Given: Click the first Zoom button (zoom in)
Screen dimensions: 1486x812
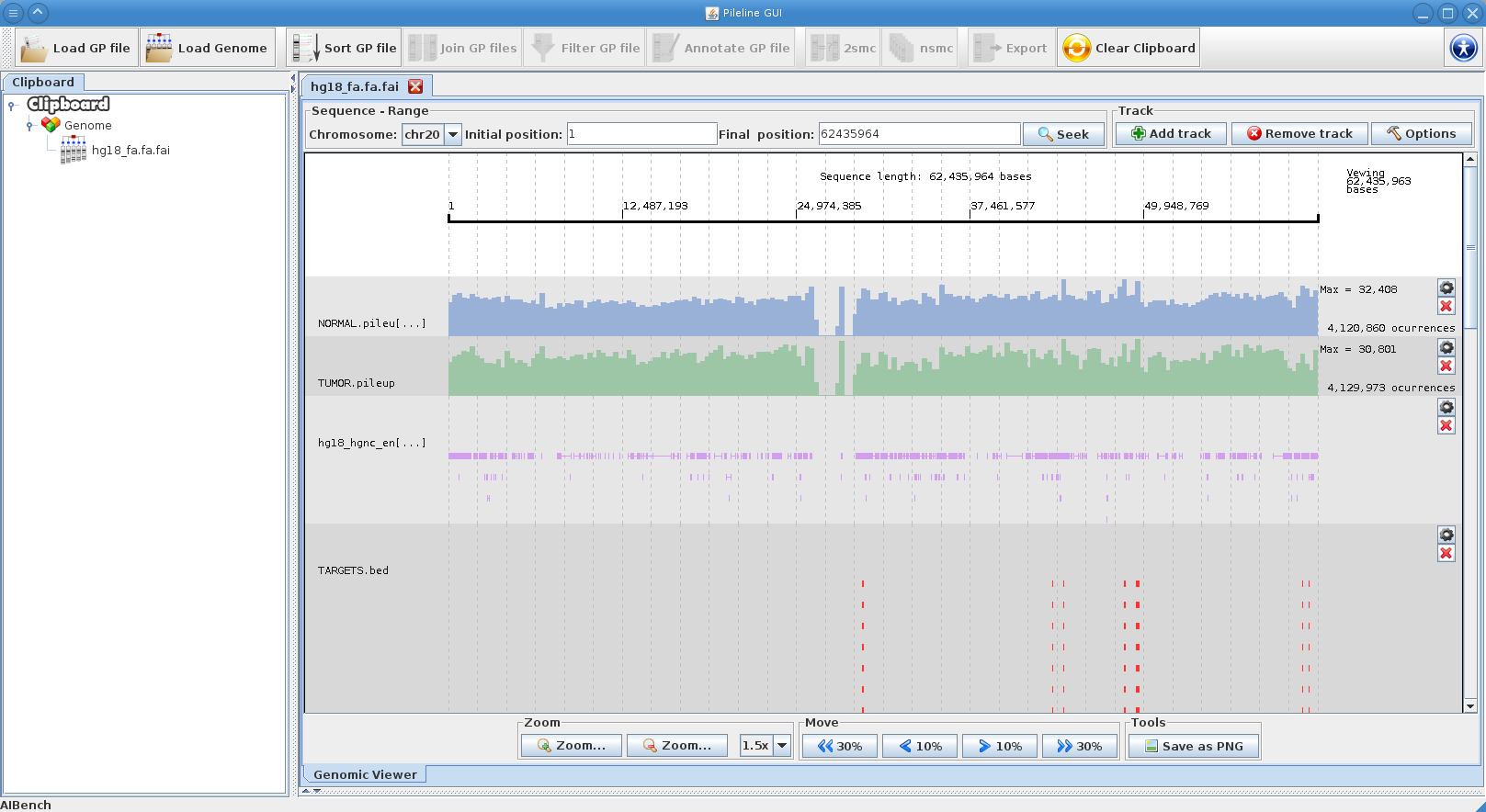Looking at the screenshot, I should coord(572,746).
